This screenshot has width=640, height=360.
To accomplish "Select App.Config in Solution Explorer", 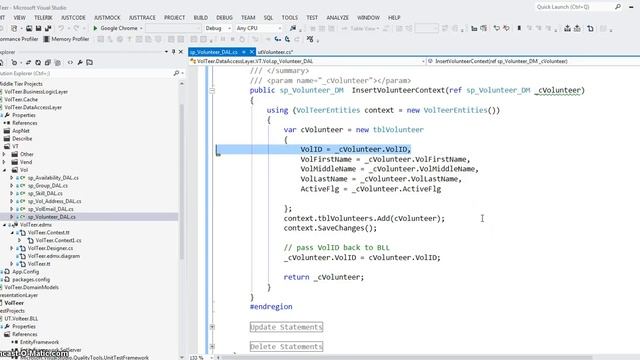I will [x=25, y=272].
